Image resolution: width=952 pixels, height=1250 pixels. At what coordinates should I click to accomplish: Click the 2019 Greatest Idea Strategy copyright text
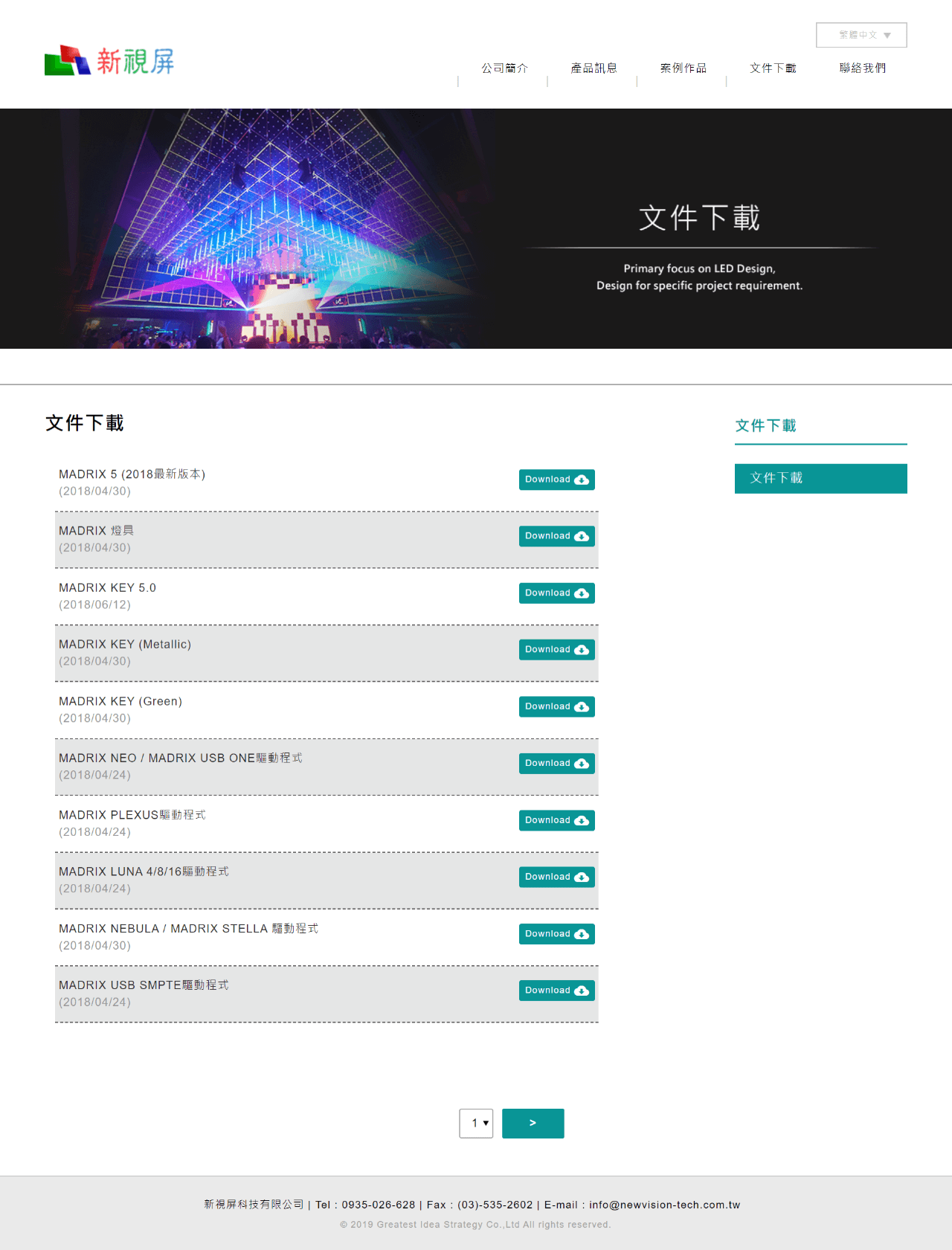pyautogui.click(x=475, y=1225)
